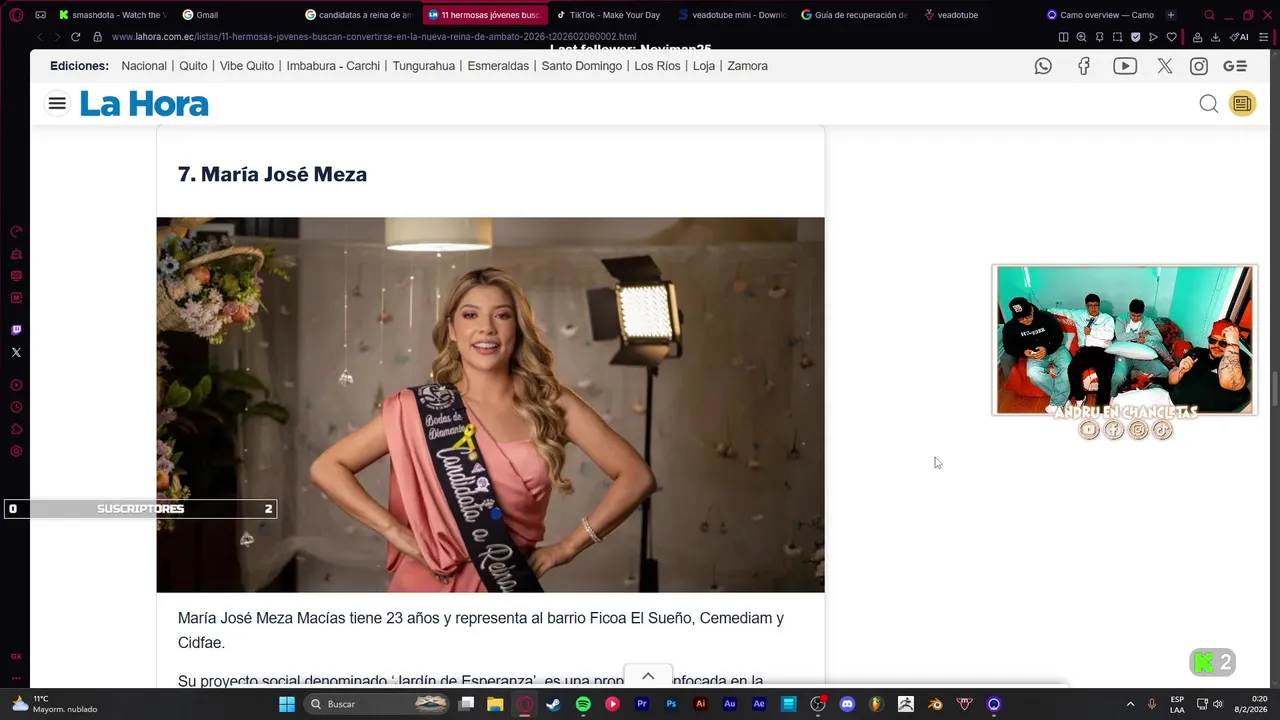This screenshot has width=1280, height=720.
Task: Click the La Hora logo
Action: point(144,104)
